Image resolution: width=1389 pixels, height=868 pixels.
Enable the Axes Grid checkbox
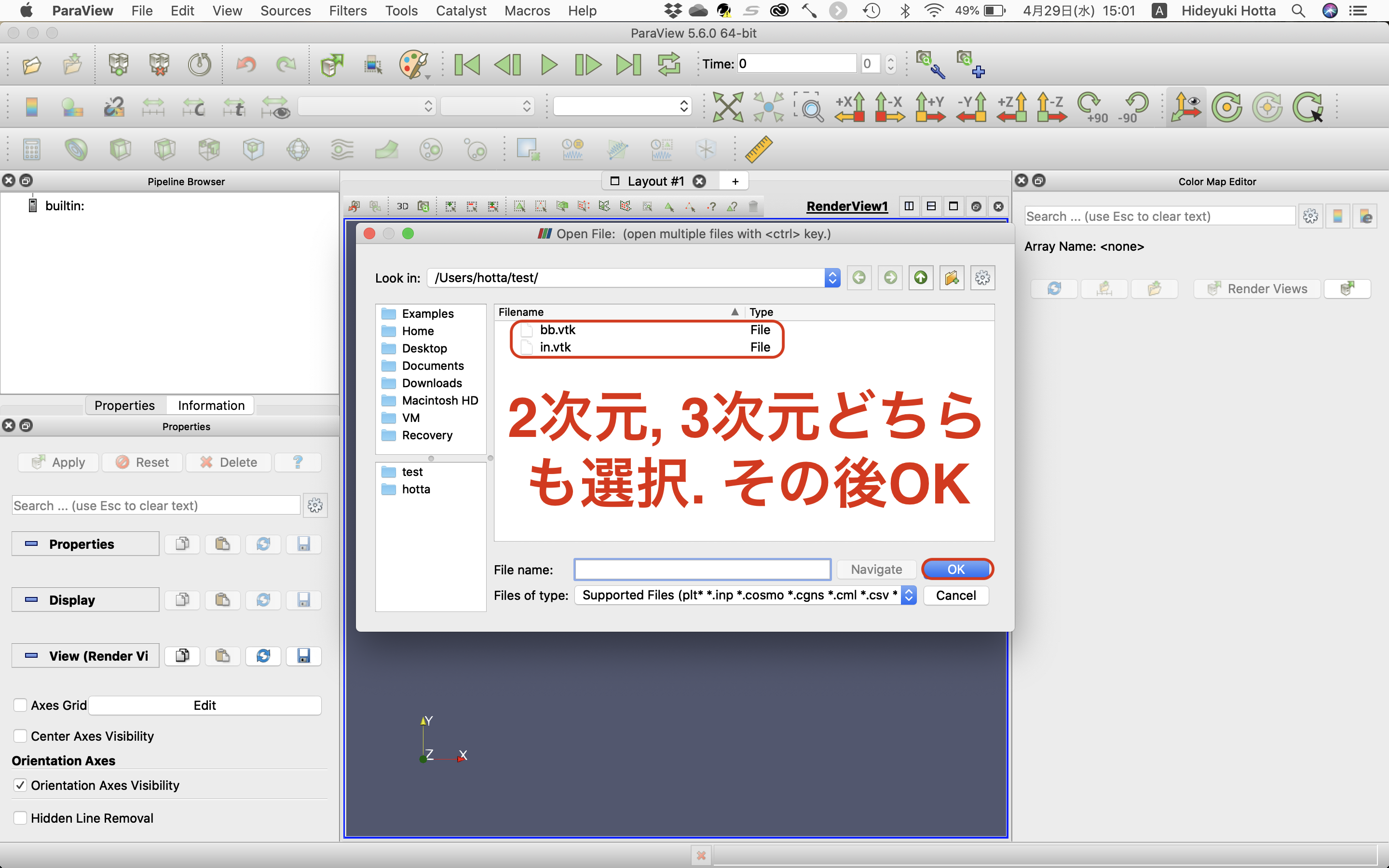20,705
